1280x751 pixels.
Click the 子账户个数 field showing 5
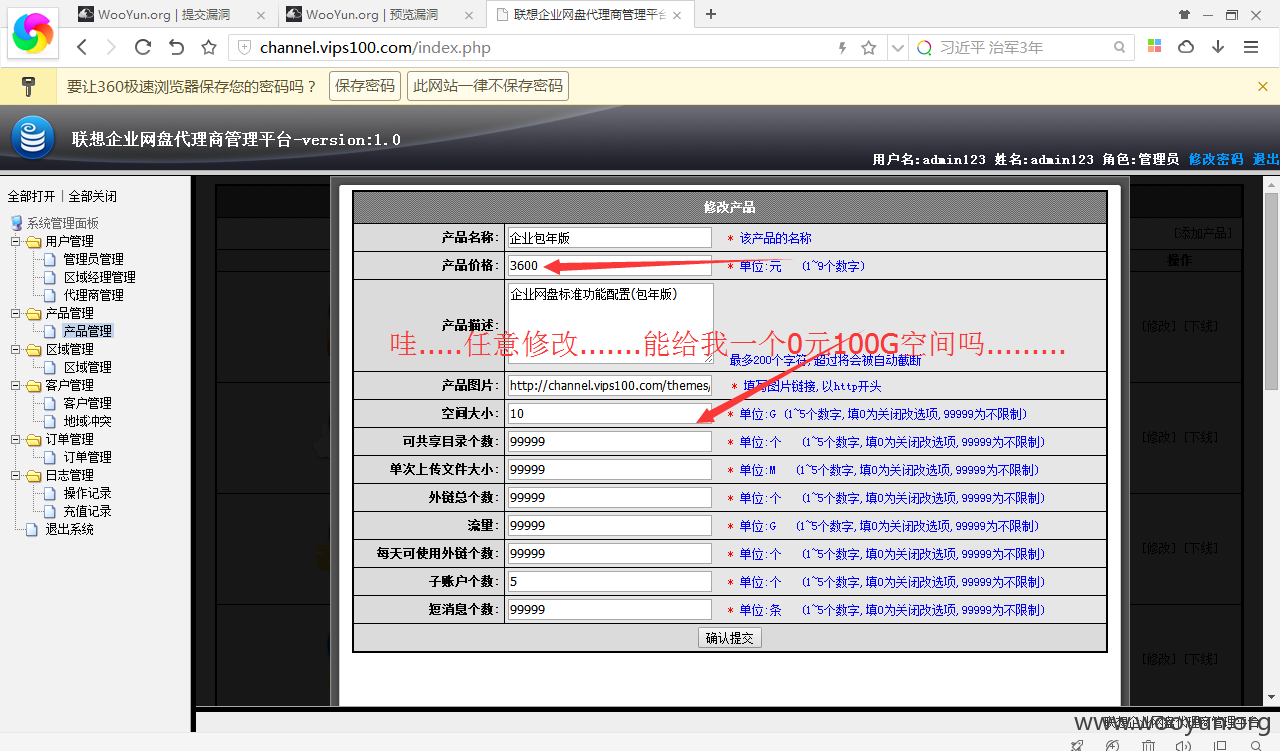tap(609, 582)
